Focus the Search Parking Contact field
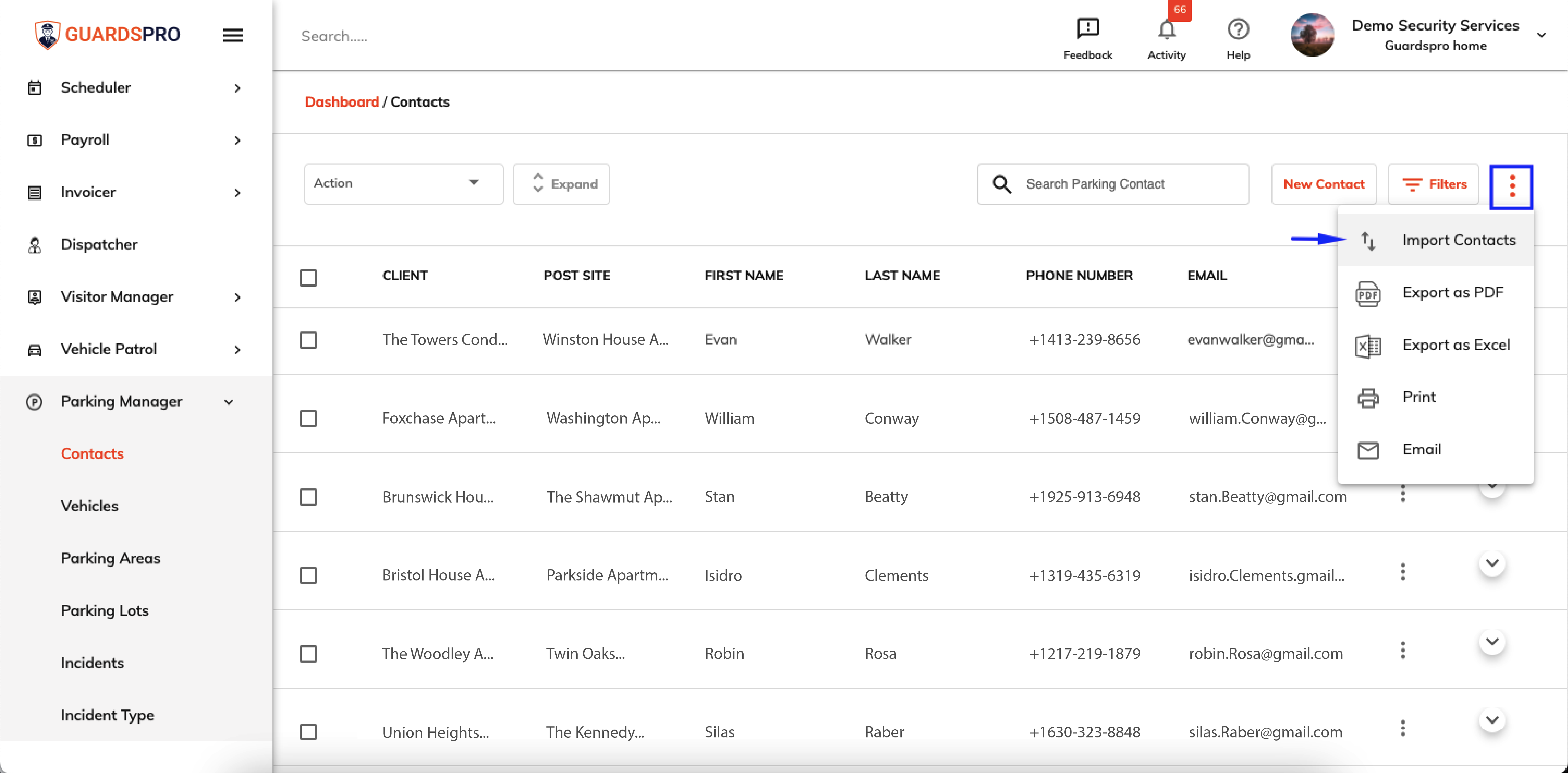This screenshot has width=1568, height=773. click(x=1113, y=184)
